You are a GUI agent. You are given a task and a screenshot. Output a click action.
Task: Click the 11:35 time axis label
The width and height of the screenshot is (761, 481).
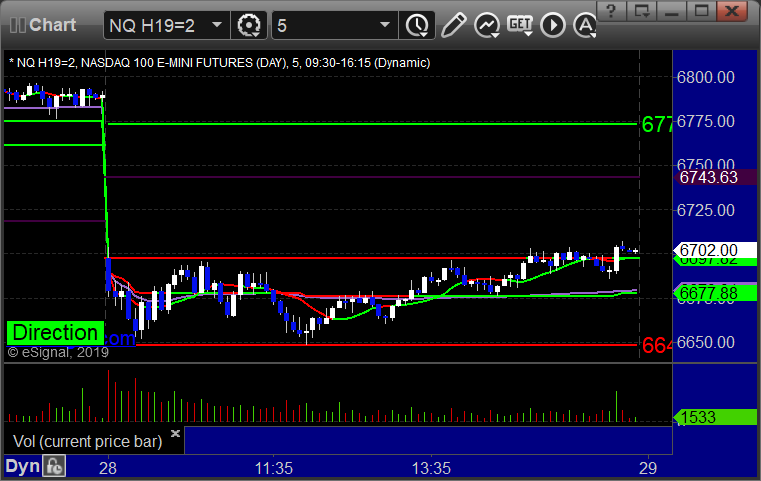click(274, 468)
